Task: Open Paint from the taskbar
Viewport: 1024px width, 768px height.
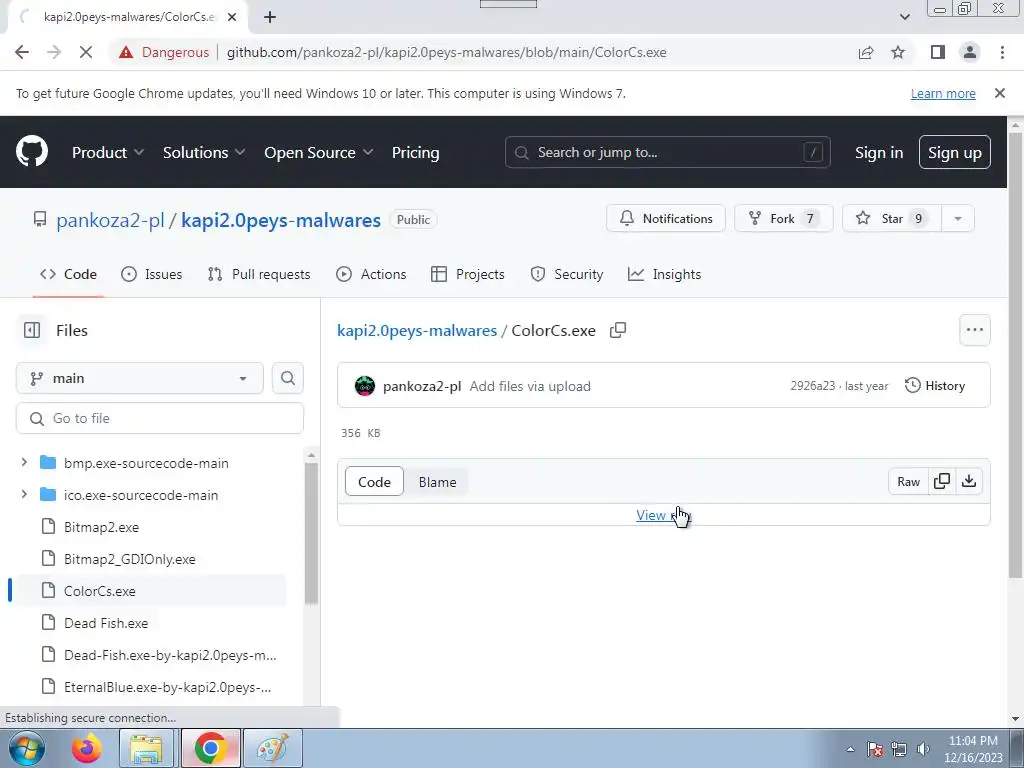Action: (x=272, y=748)
